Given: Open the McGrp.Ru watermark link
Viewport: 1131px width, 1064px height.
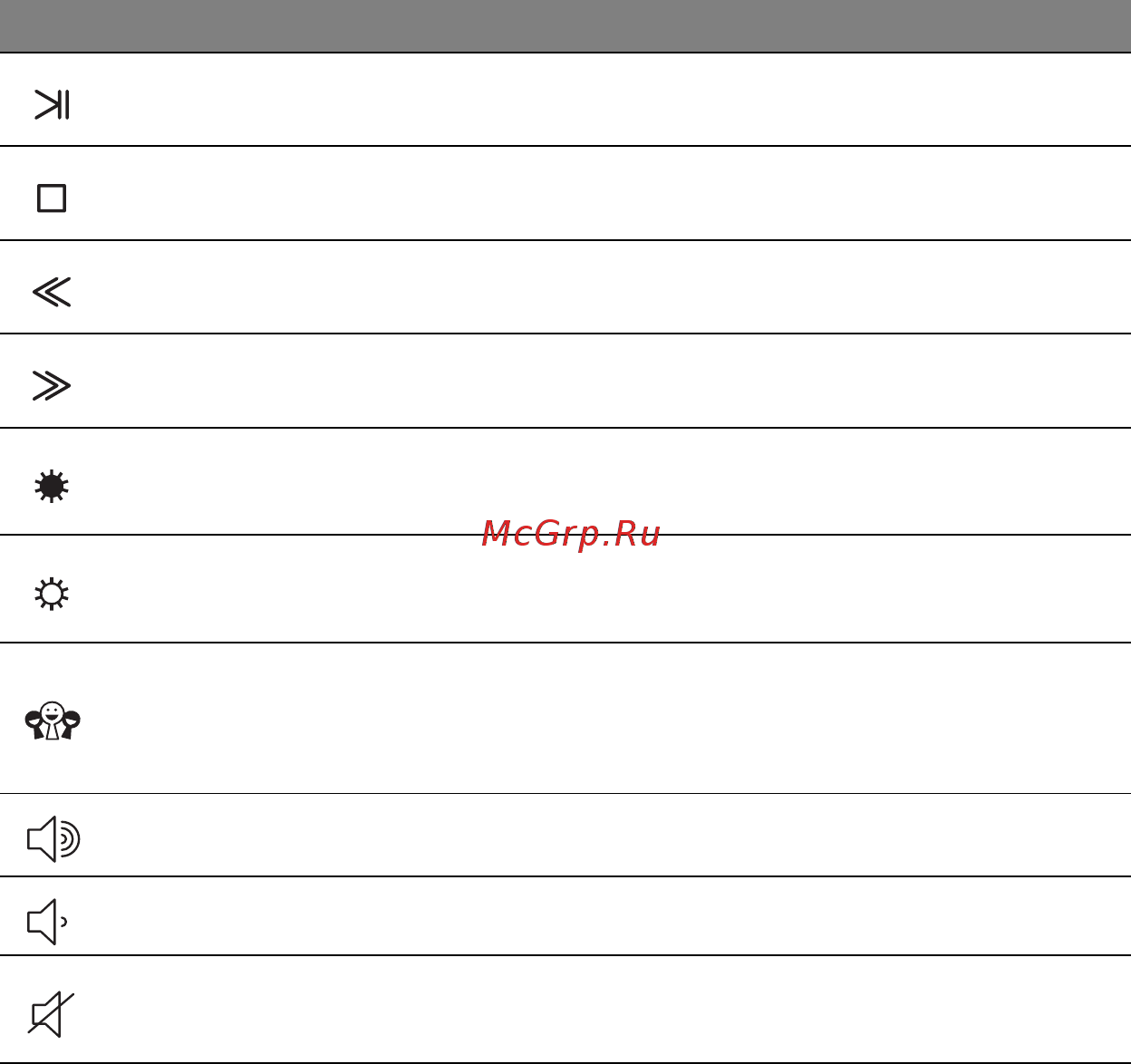Looking at the screenshot, I should coord(571,534).
